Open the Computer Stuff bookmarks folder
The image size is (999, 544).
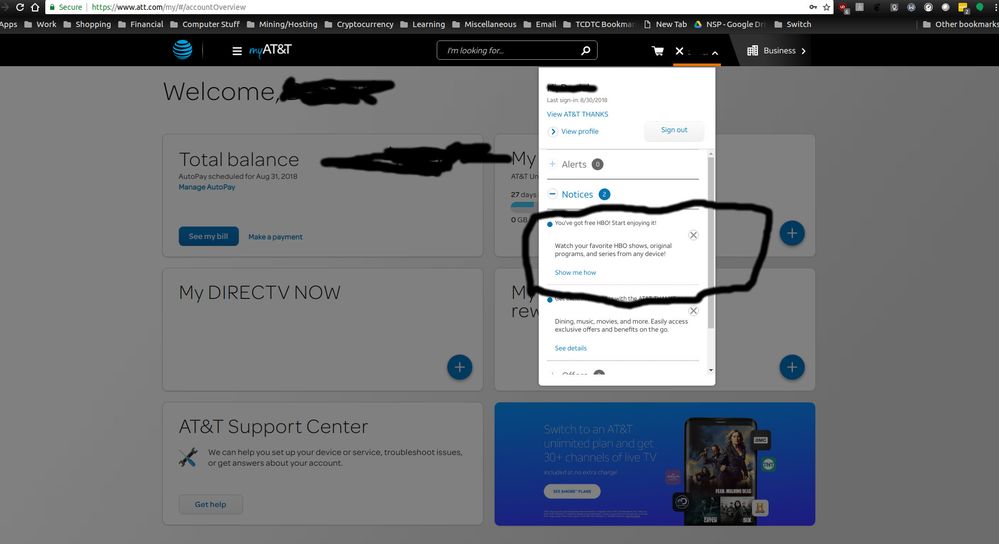click(x=205, y=24)
